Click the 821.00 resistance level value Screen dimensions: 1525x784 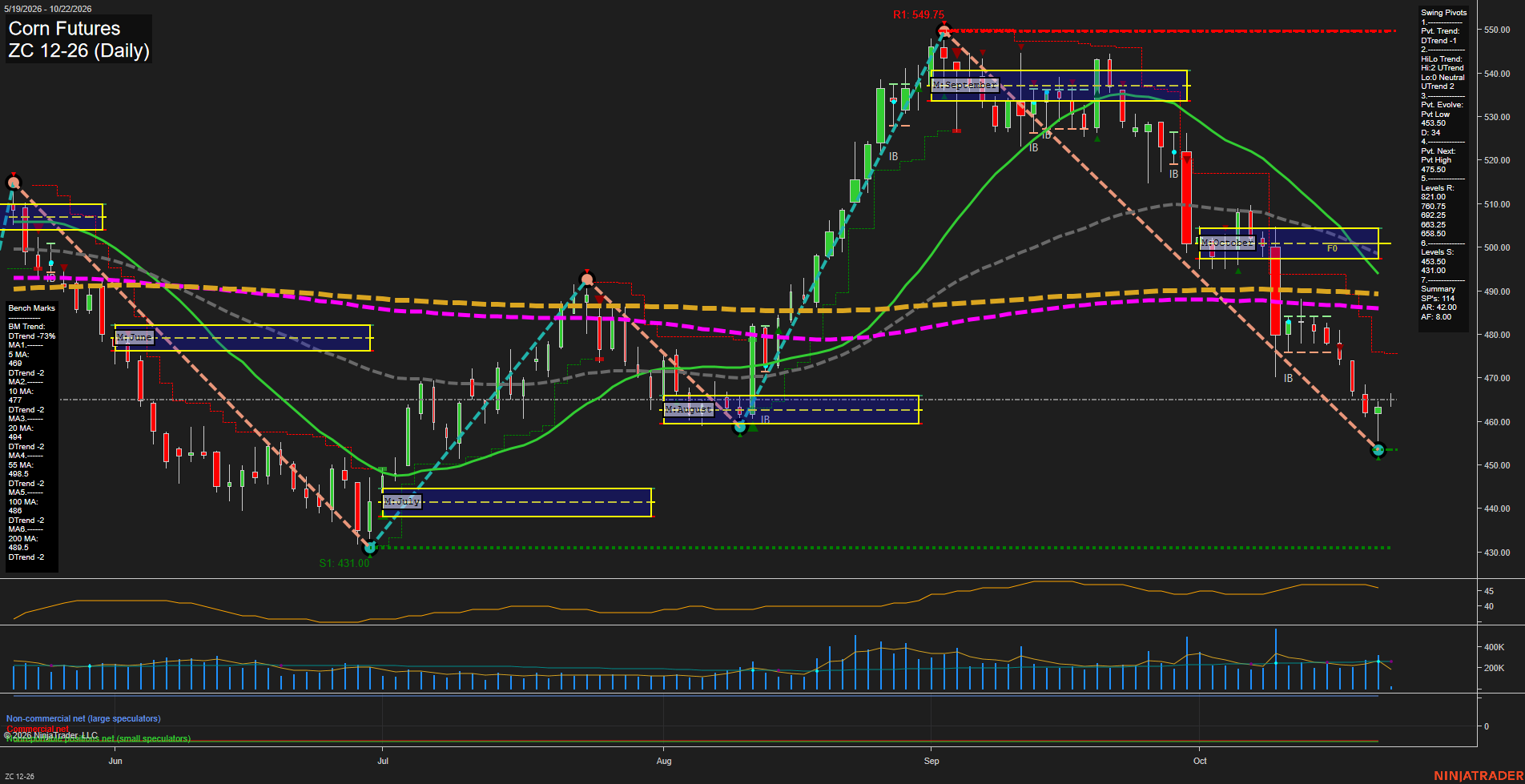tap(1434, 197)
